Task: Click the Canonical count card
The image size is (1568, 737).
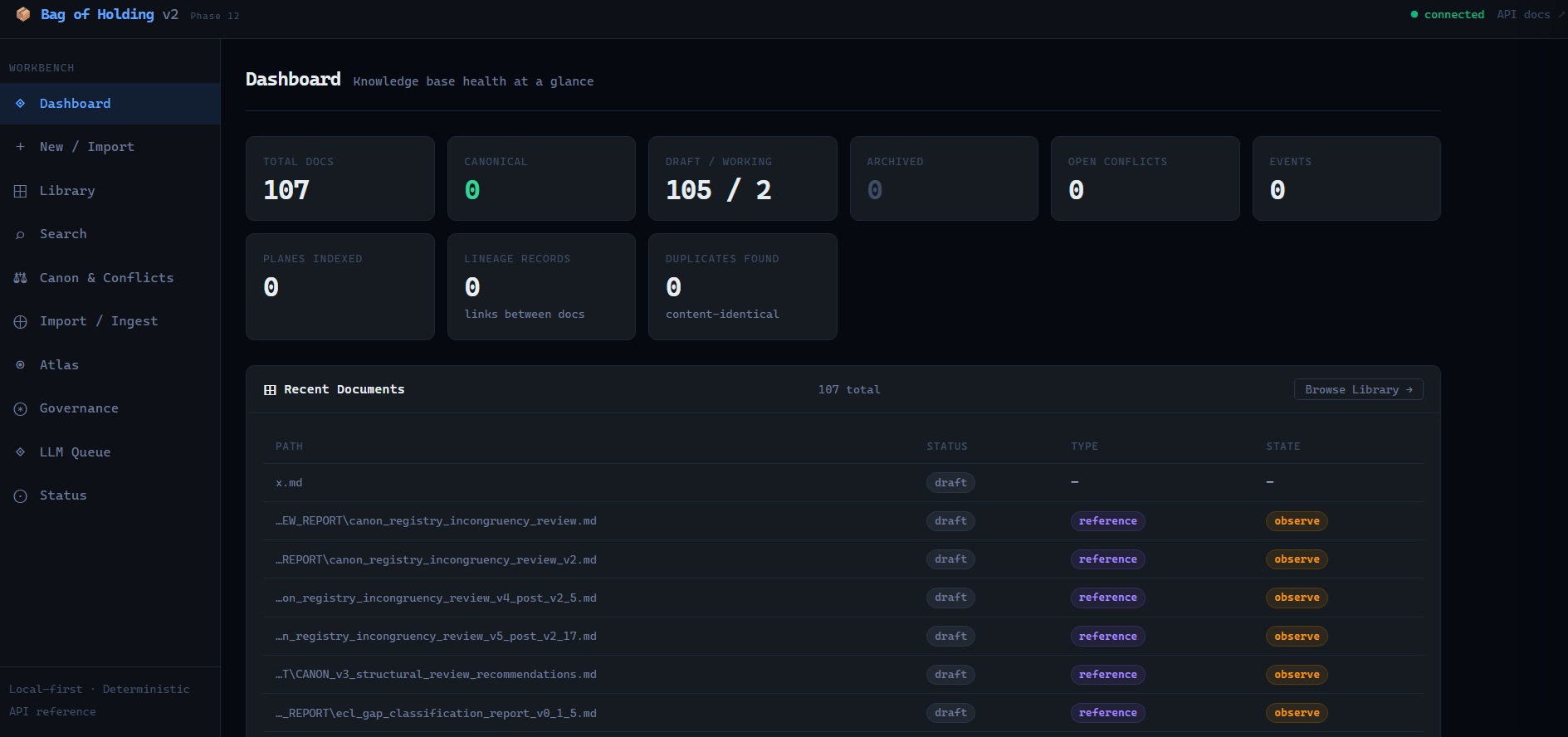Action: [x=541, y=178]
